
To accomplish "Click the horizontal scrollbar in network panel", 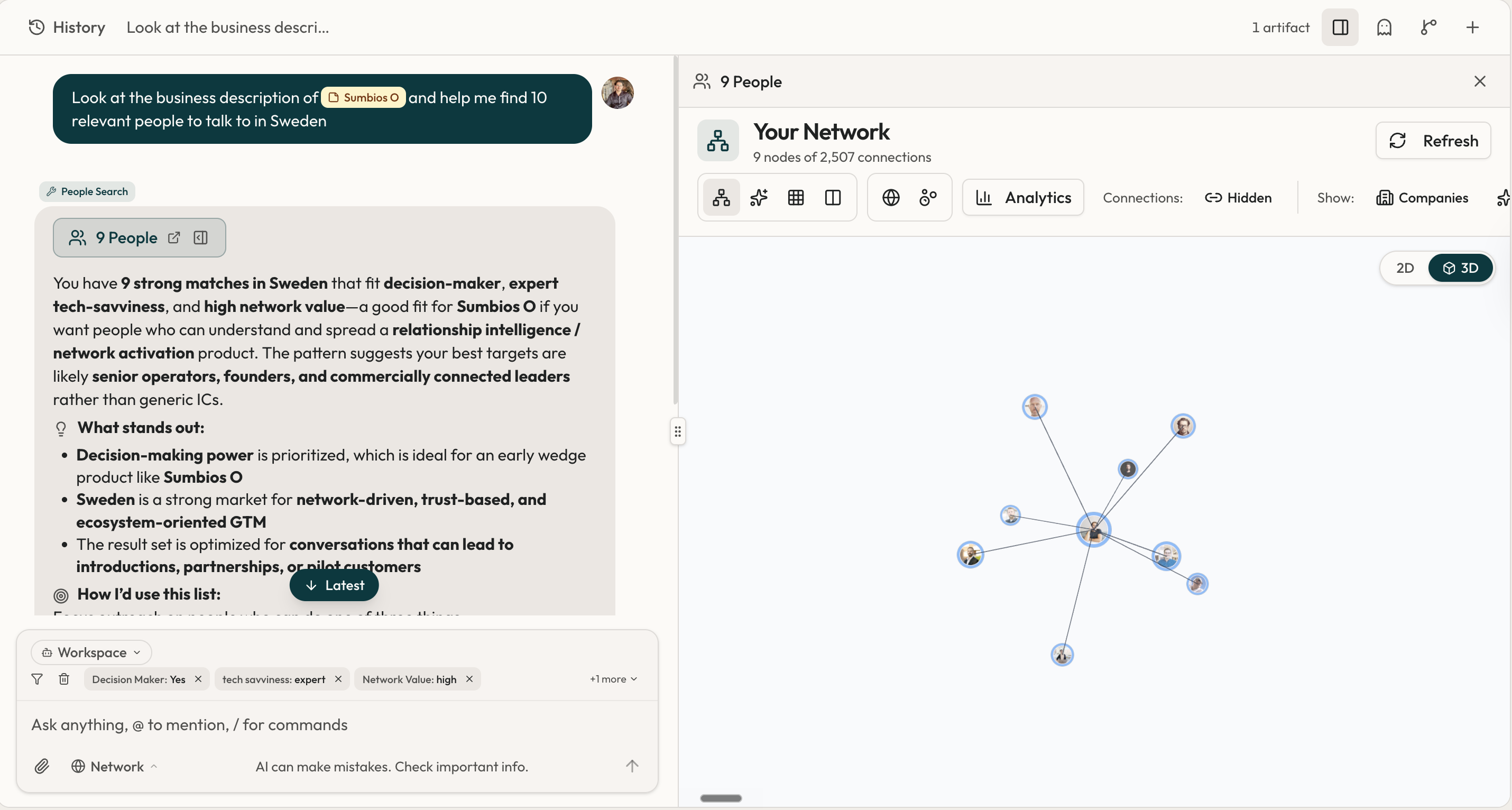I will tap(721, 798).
